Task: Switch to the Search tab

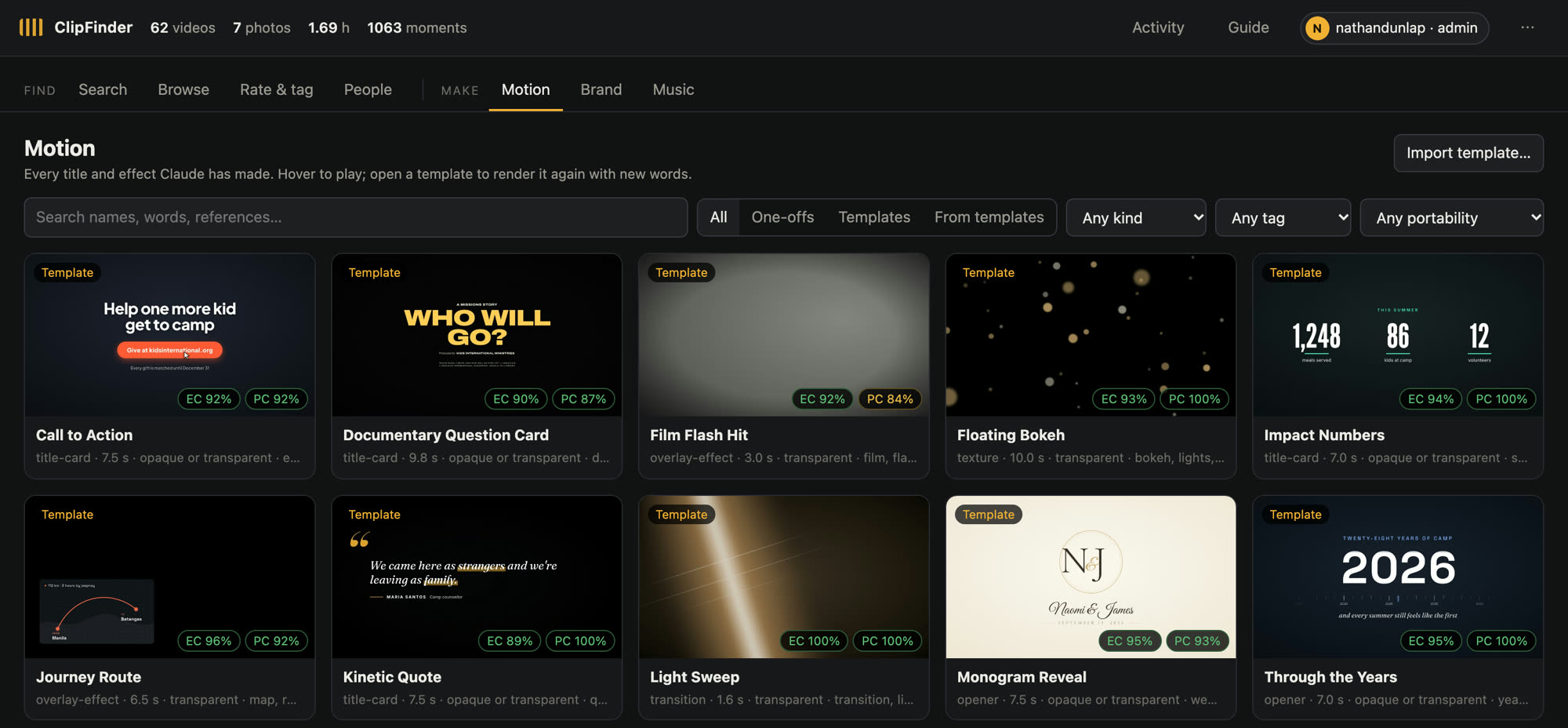Action: click(x=103, y=89)
